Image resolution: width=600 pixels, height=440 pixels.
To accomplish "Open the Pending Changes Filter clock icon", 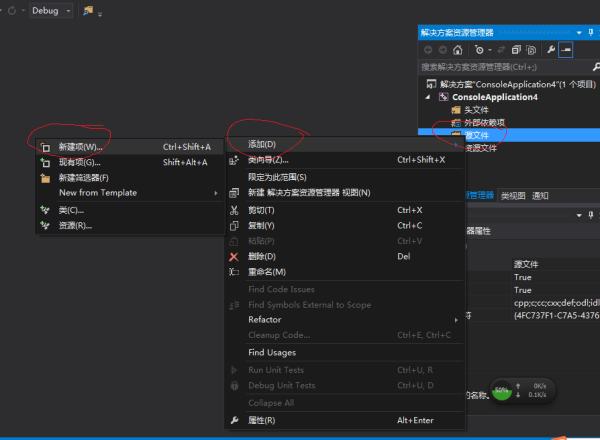I will [479, 50].
